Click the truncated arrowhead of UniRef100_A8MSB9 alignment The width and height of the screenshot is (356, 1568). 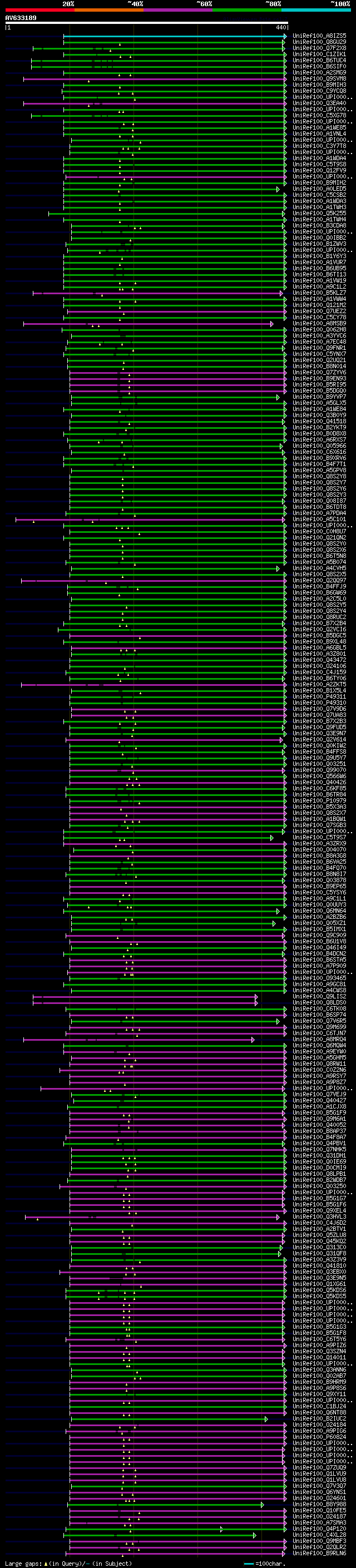[272, 324]
